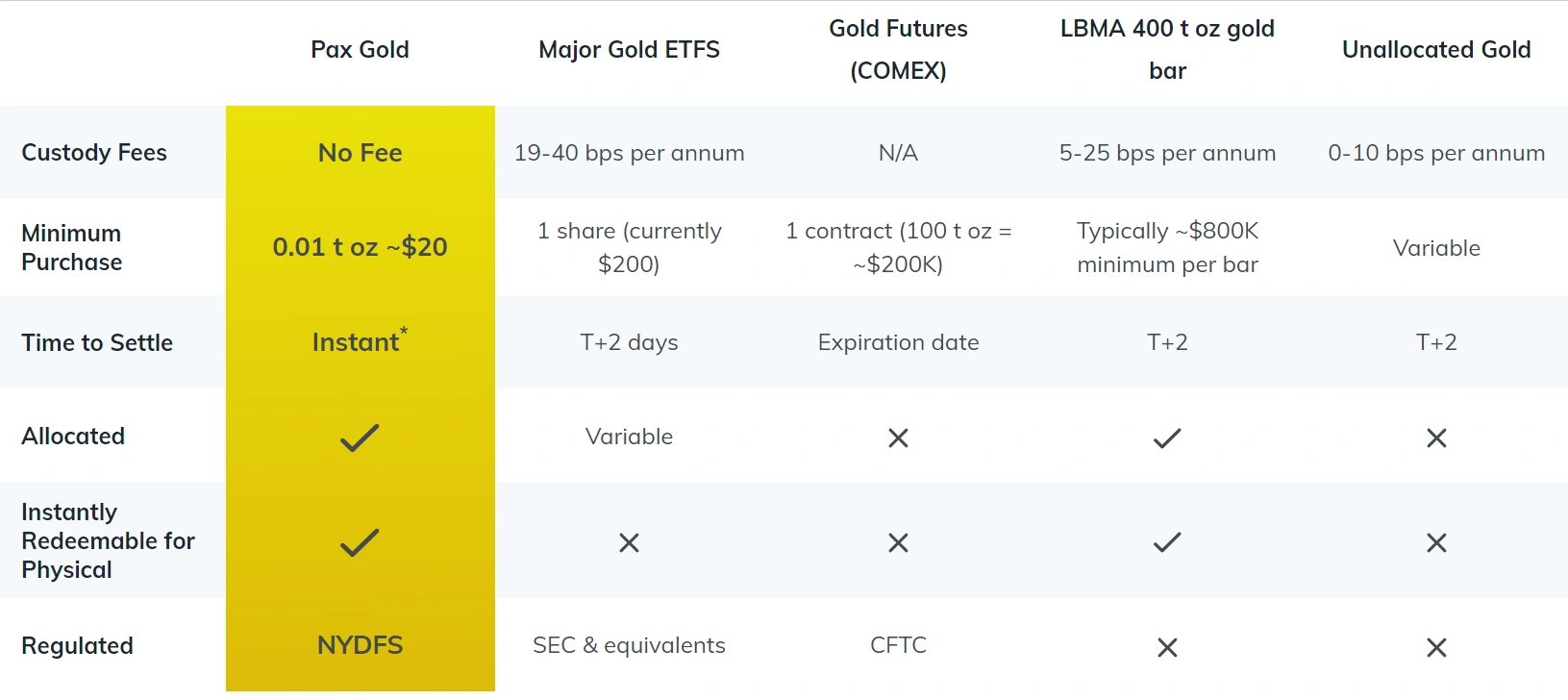Click LBMA gold bar Allocated checkmark
Viewport: 1568px width, 700px height.
(x=1167, y=437)
